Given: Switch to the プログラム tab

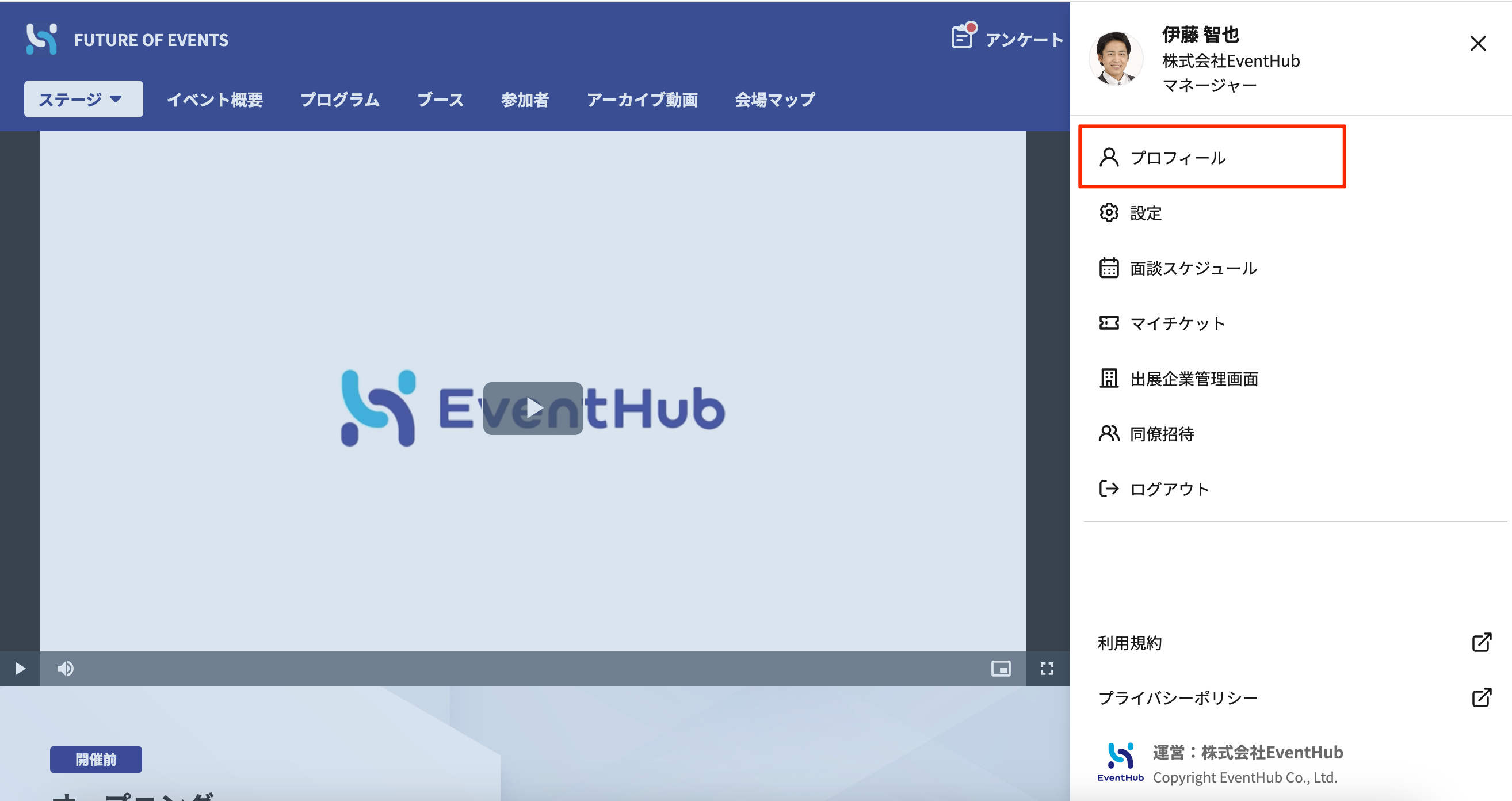Looking at the screenshot, I should [340, 99].
